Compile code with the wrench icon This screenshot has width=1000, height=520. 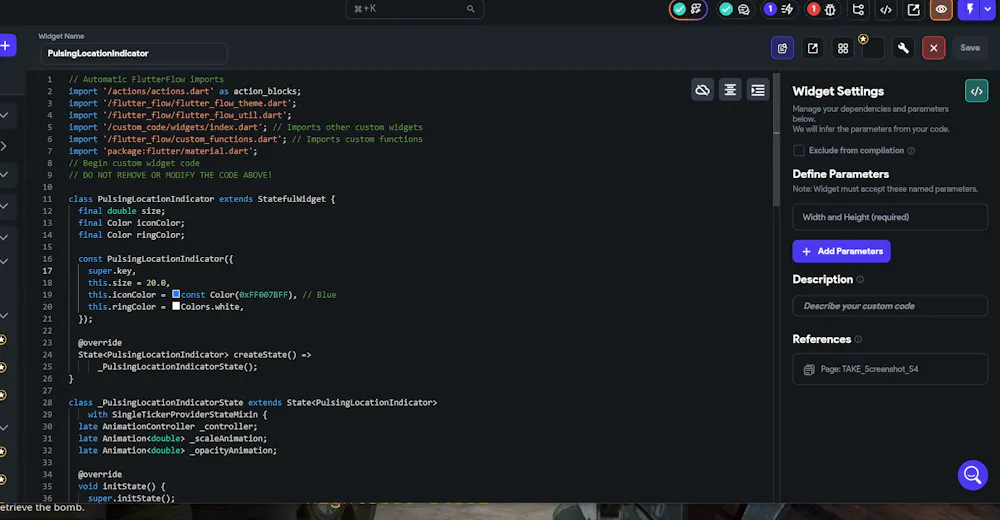(903, 48)
